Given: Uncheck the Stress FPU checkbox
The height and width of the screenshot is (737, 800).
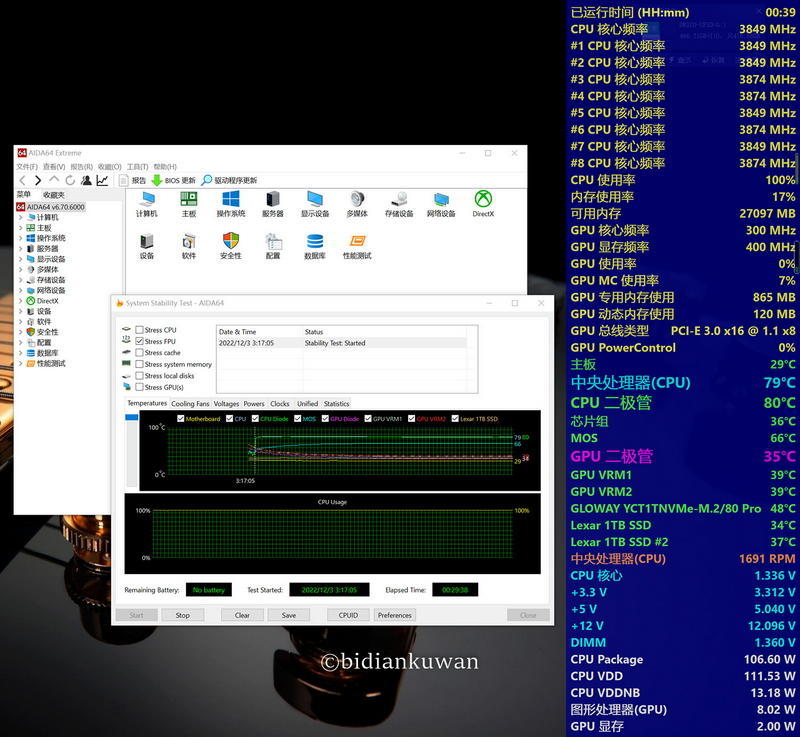Looking at the screenshot, I should point(140,341).
